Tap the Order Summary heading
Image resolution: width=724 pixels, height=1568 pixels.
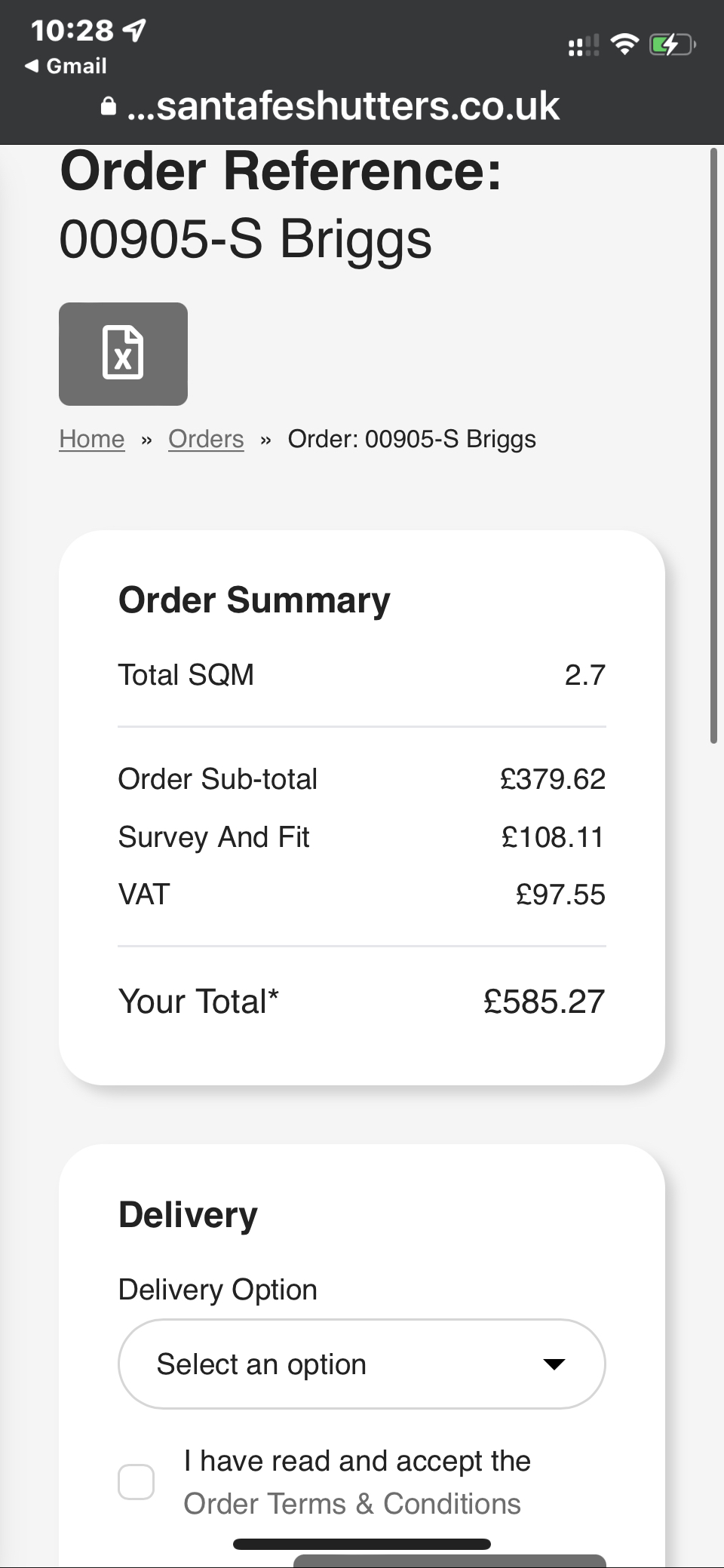click(254, 600)
